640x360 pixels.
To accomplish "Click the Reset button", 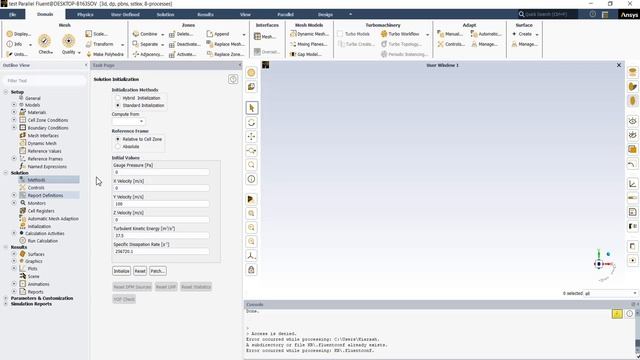I will (140, 271).
